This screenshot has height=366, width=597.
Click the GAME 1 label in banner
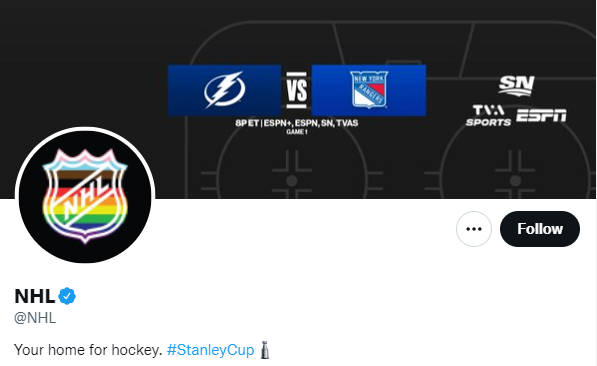pos(297,132)
